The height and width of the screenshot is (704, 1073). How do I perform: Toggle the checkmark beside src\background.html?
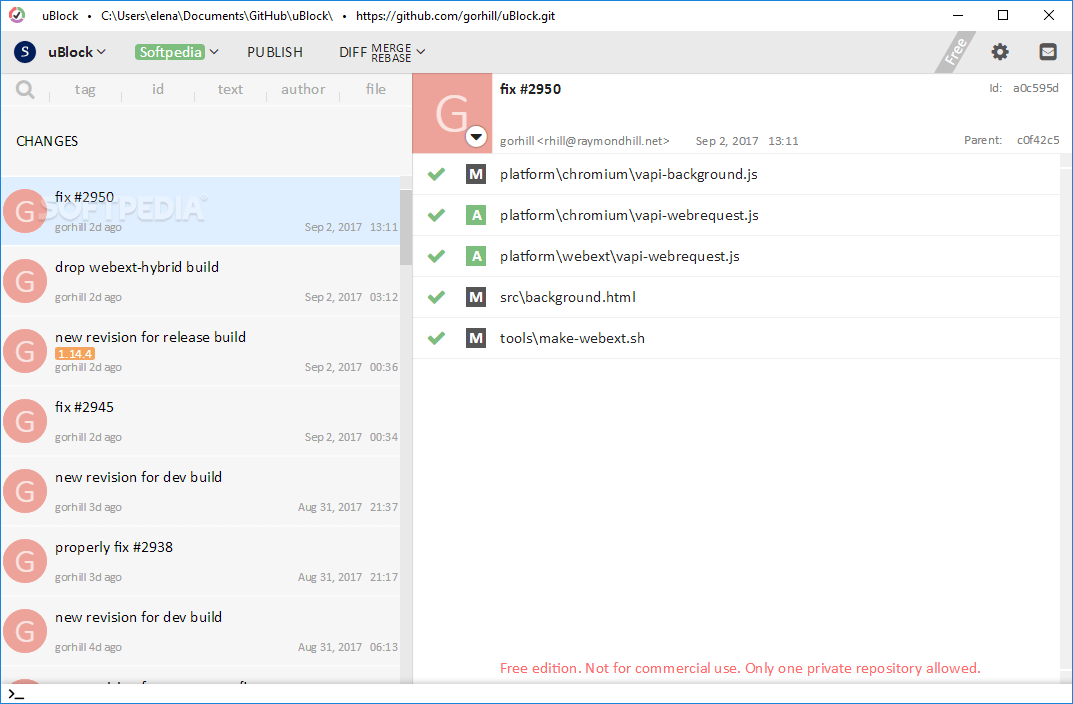click(x=436, y=297)
